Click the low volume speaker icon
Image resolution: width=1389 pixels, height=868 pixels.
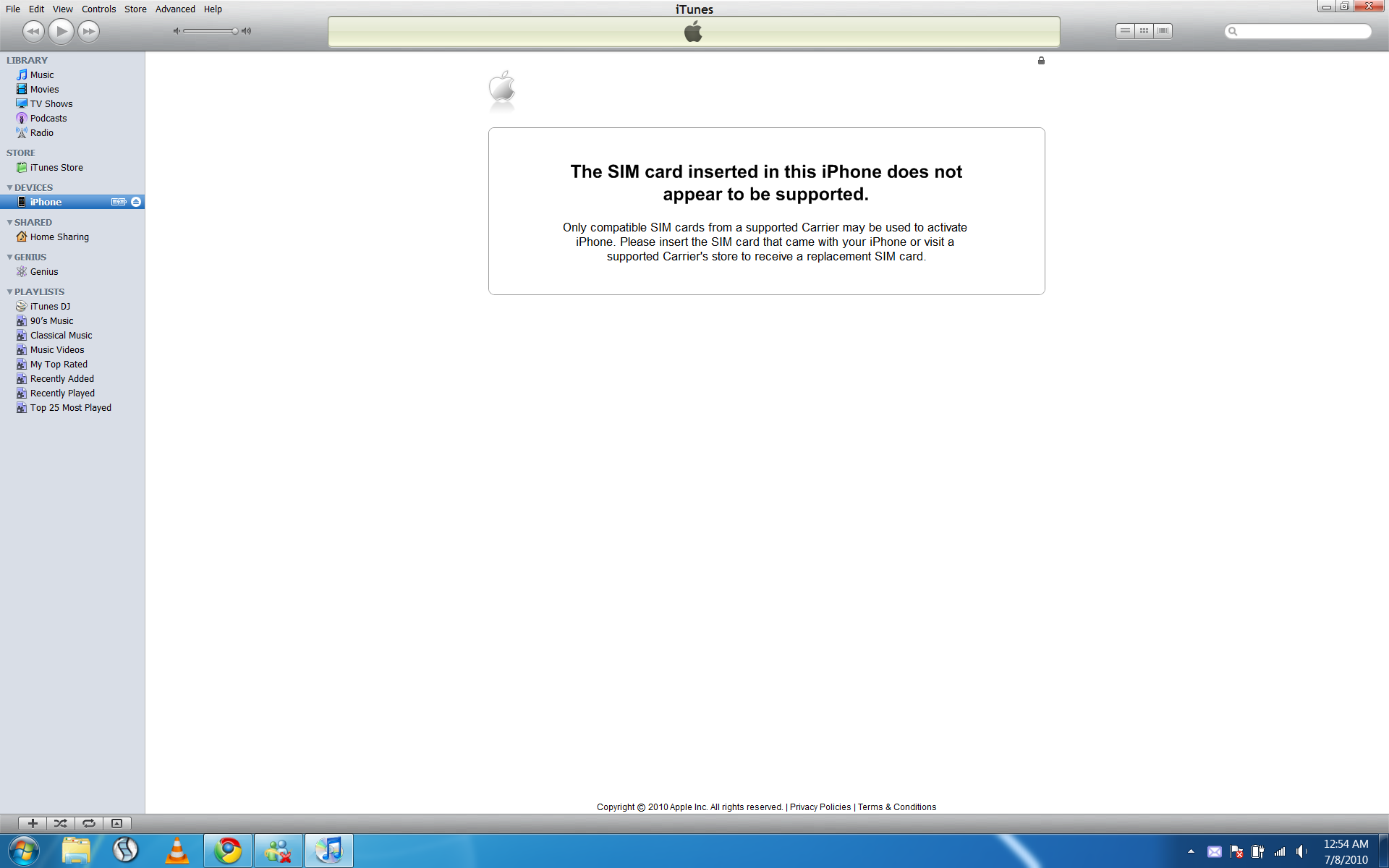[176, 31]
